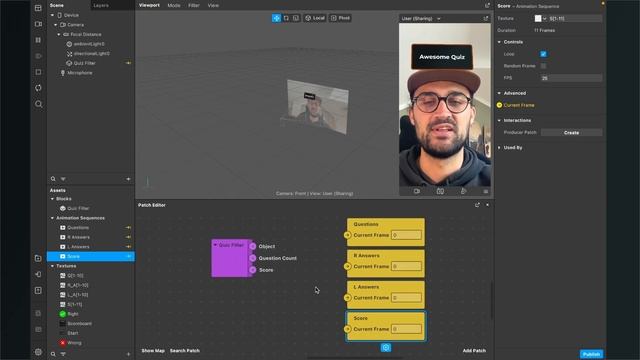
Task: Click the pause icon in left sidebar
Action: [38, 40]
